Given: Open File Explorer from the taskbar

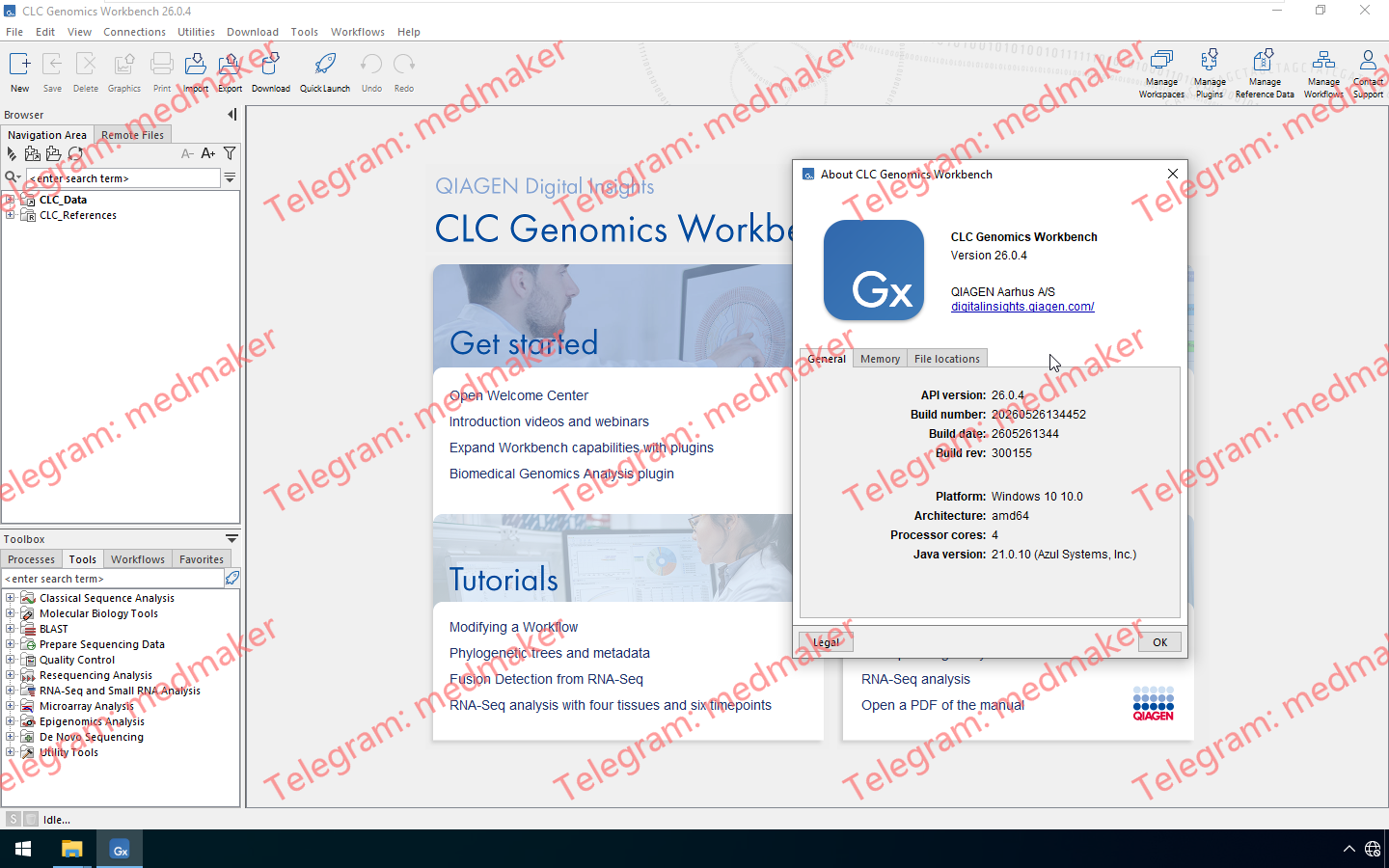Looking at the screenshot, I should [72, 849].
